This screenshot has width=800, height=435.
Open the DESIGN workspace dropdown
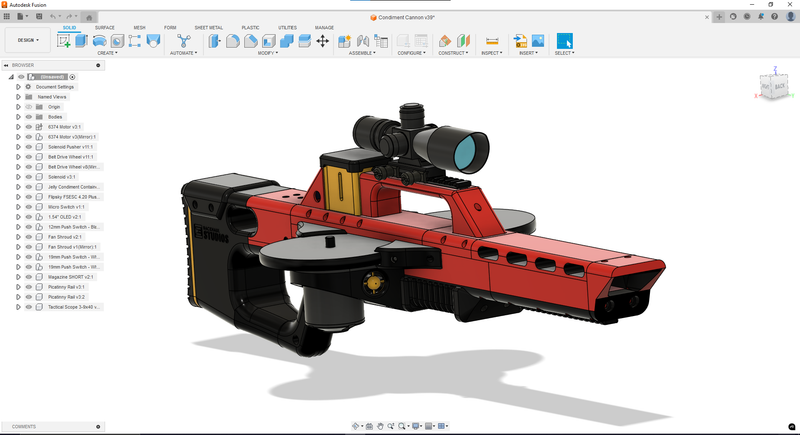28,40
